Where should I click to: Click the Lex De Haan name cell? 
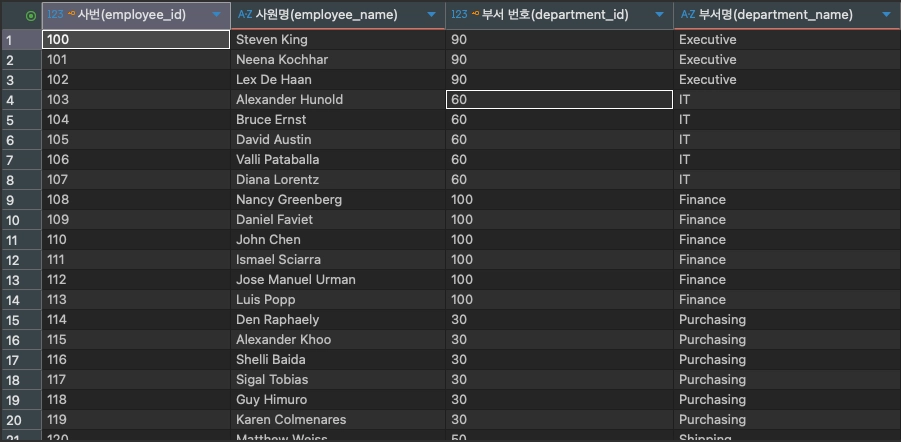click(338, 80)
